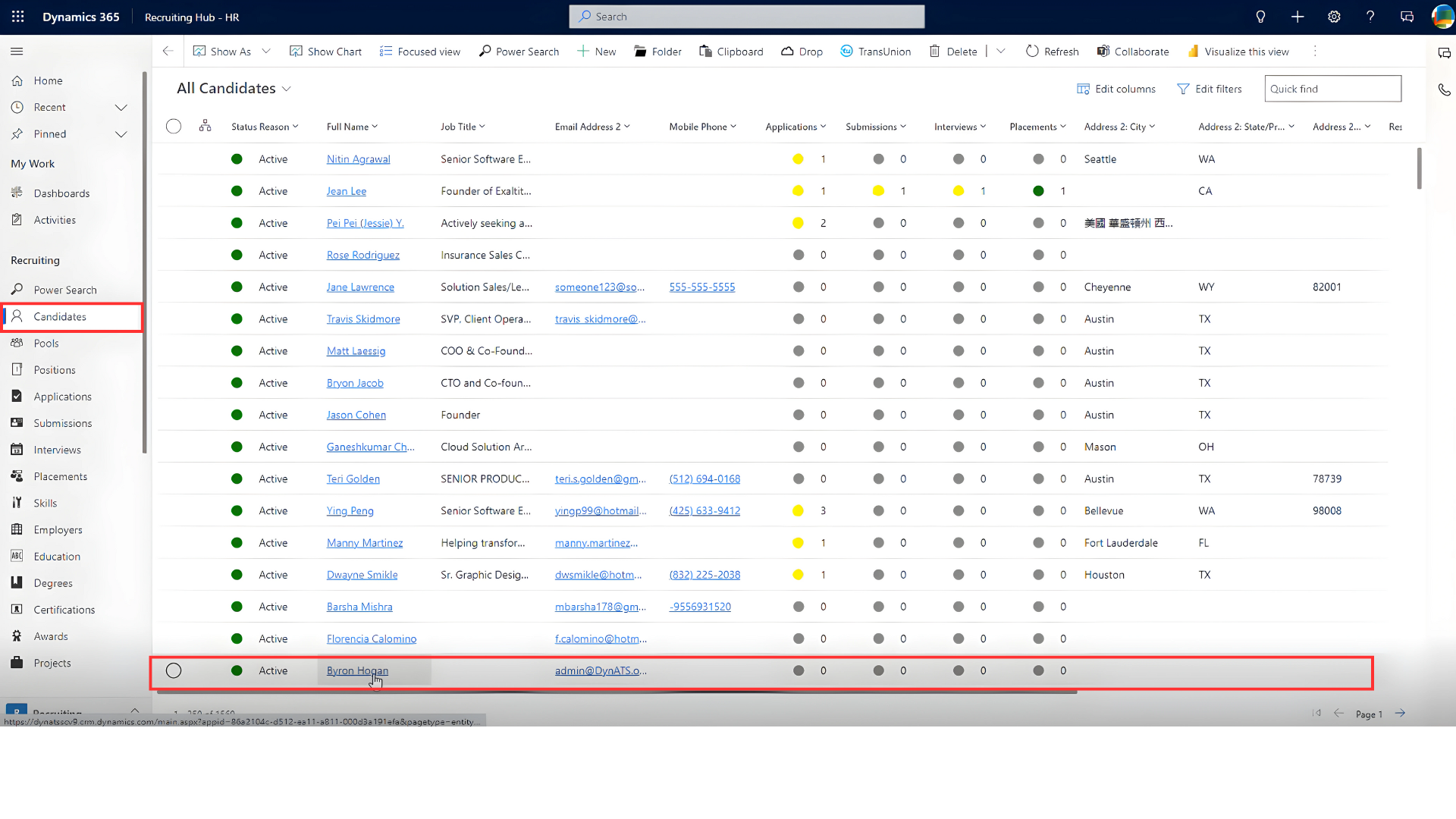Expand the Pinned section chevron
1456x819 pixels.
[121, 134]
